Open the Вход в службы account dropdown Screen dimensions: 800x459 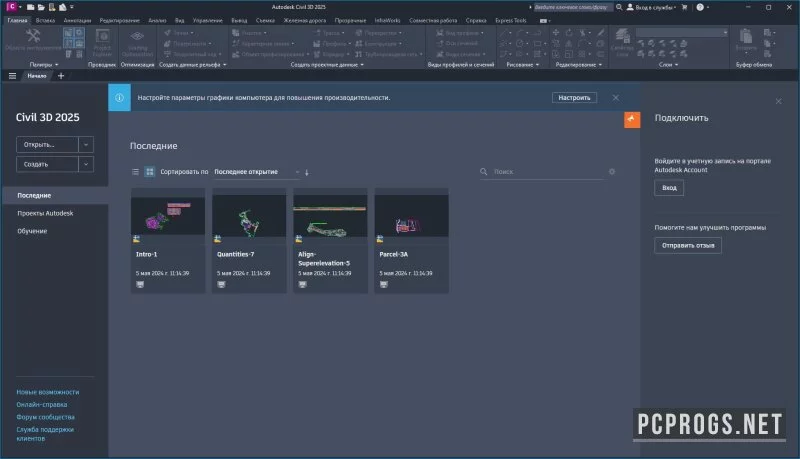click(x=651, y=7)
